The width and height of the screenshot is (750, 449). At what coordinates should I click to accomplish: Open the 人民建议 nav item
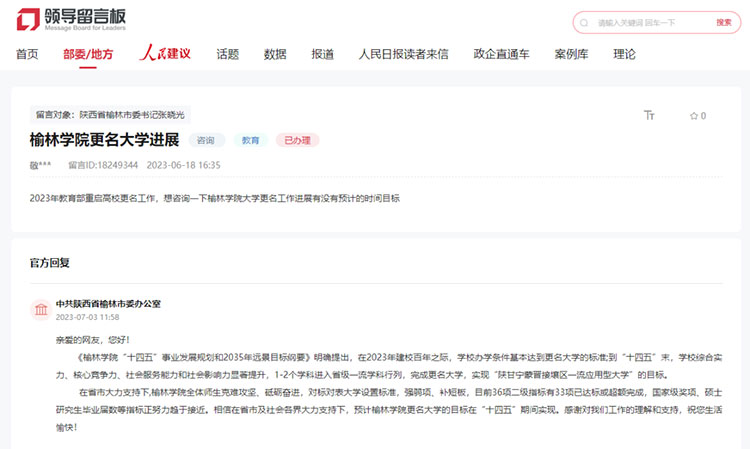[x=165, y=53]
